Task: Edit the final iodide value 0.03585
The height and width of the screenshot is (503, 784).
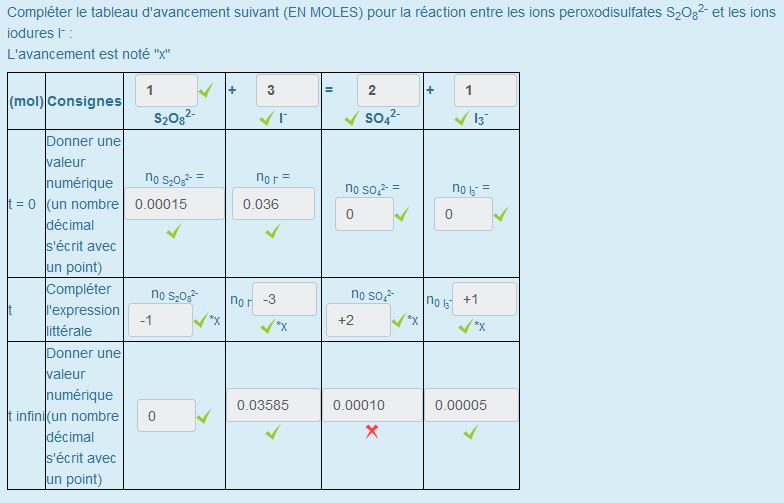Action: [272, 405]
